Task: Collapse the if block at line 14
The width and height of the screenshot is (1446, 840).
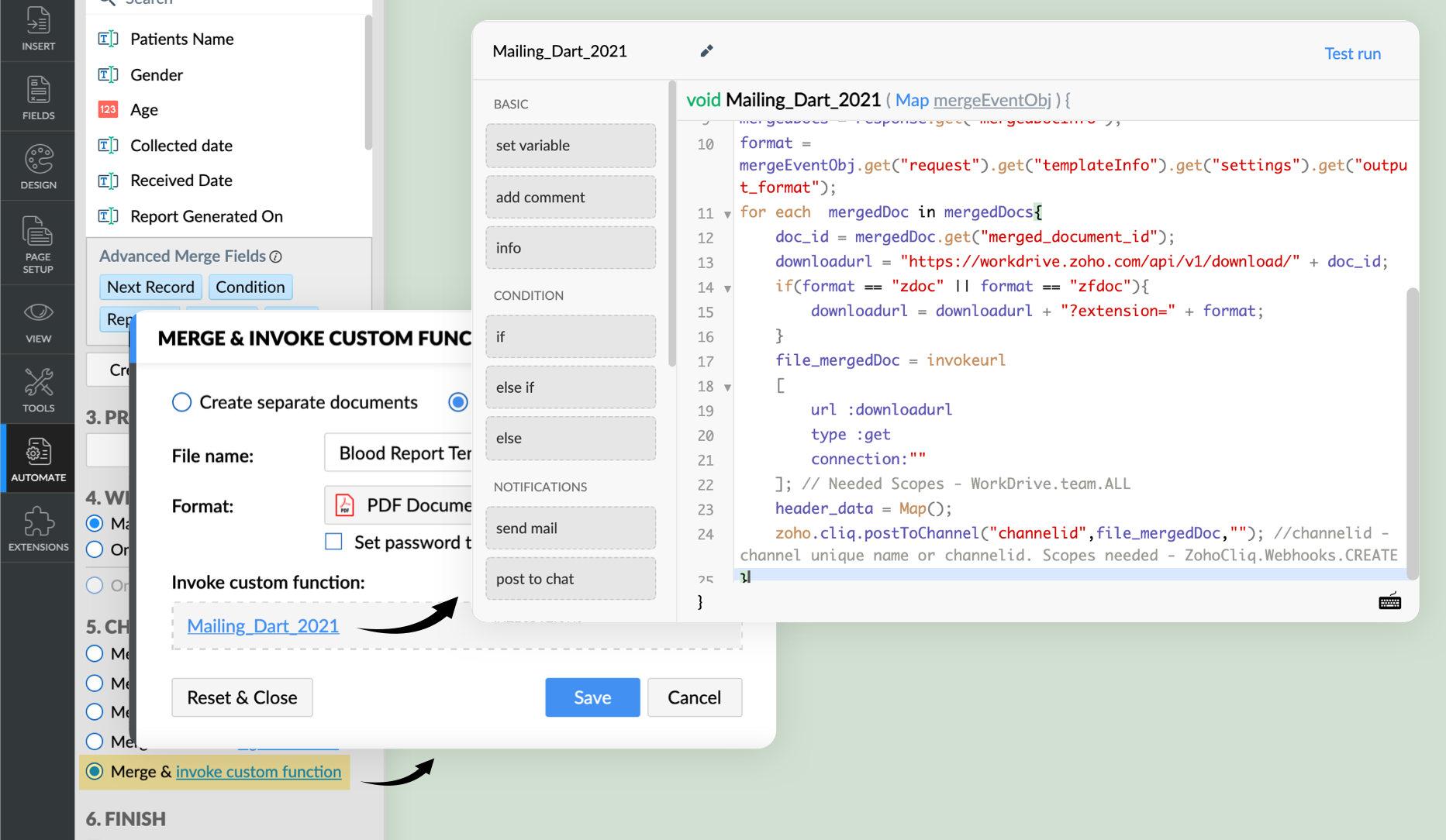Action: (727, 288)
